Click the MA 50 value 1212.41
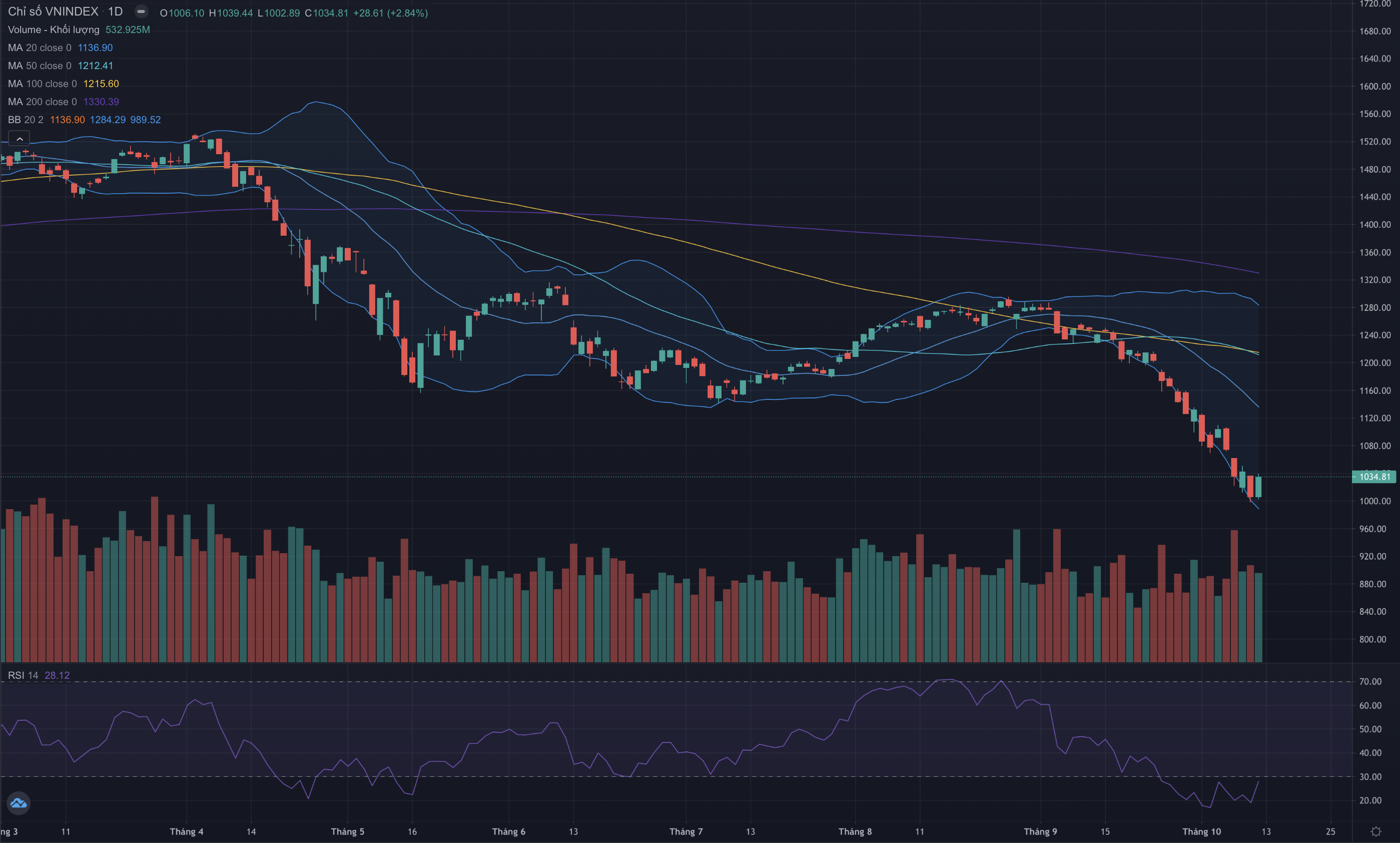Screen dimensions: 1400x843 pyautogui.click(x=96, y=66)
